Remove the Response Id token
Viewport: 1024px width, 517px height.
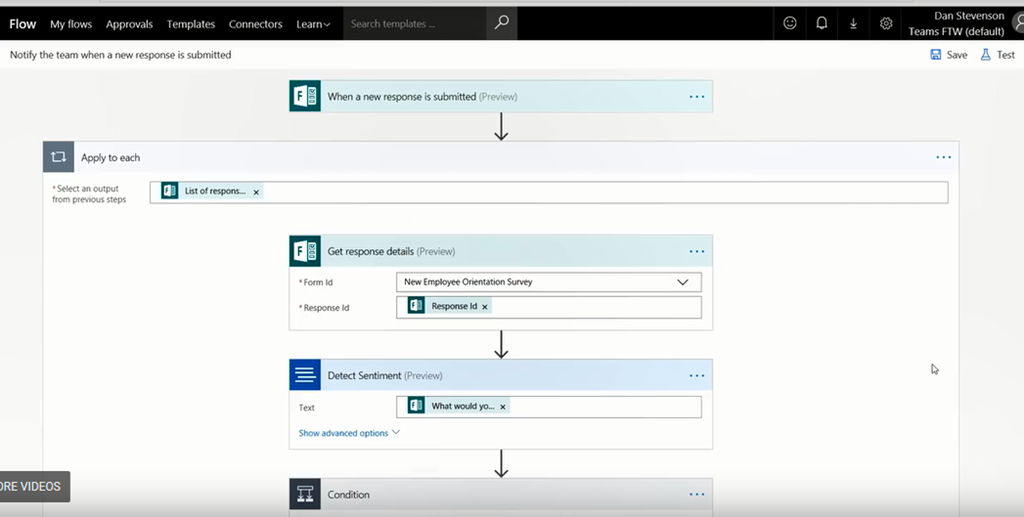(x=485, y=307)
